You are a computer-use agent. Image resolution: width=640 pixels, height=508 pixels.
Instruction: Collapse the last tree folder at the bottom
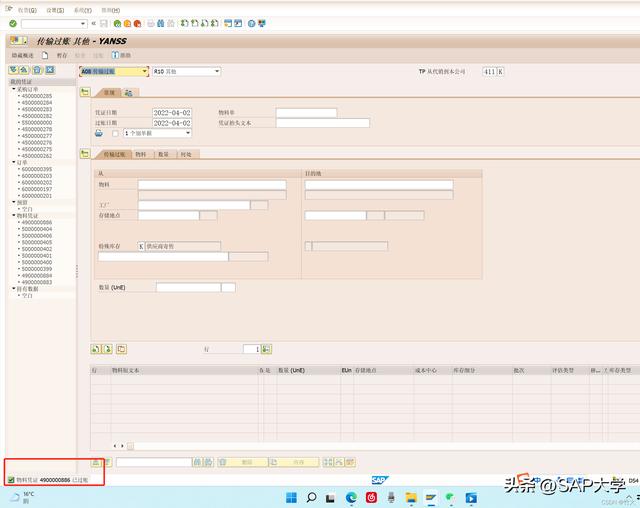(14, 288)
